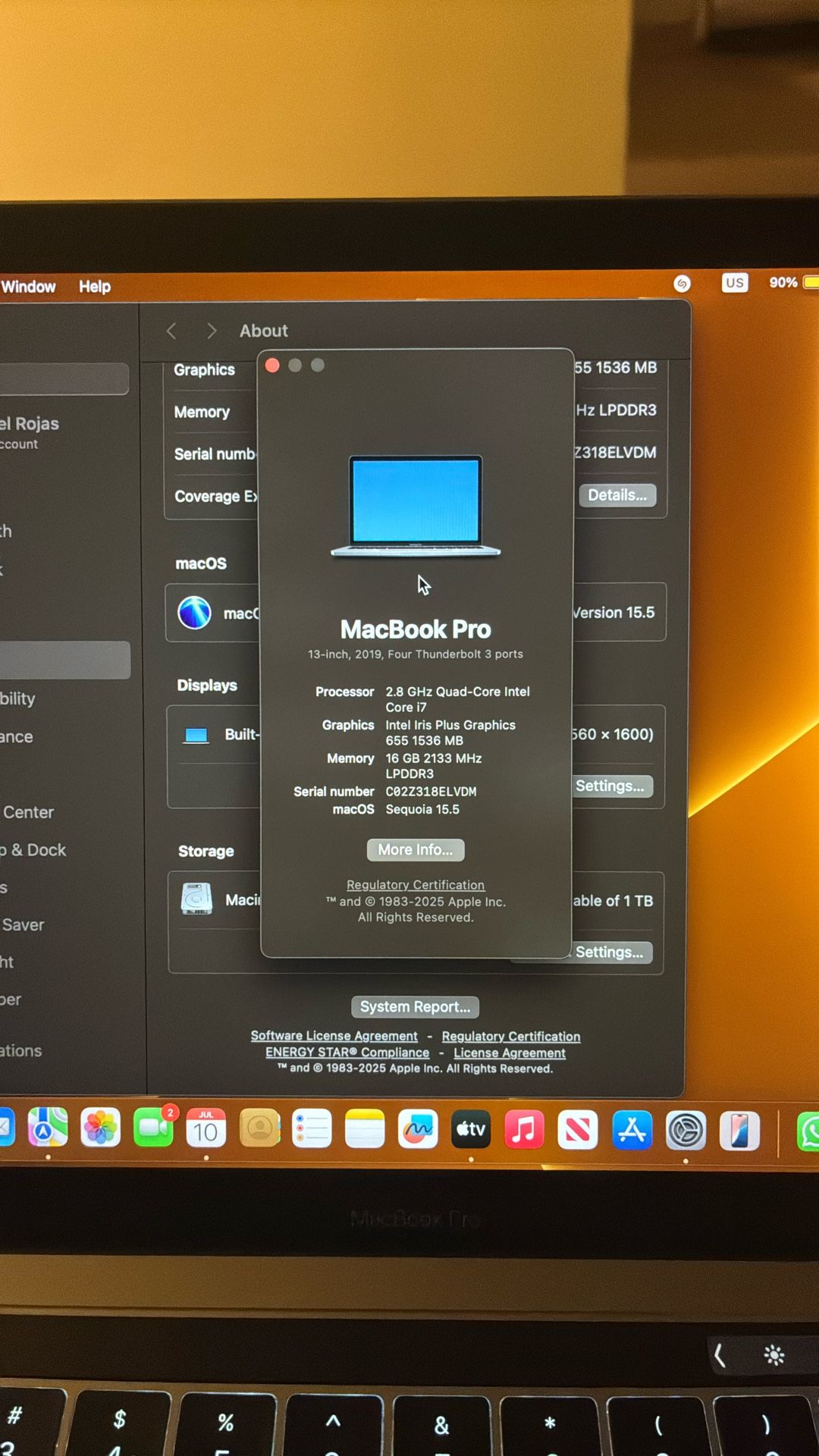
Task: Open the Music app in Dock
Action: pyautogui.click(x=524, y=1129)
